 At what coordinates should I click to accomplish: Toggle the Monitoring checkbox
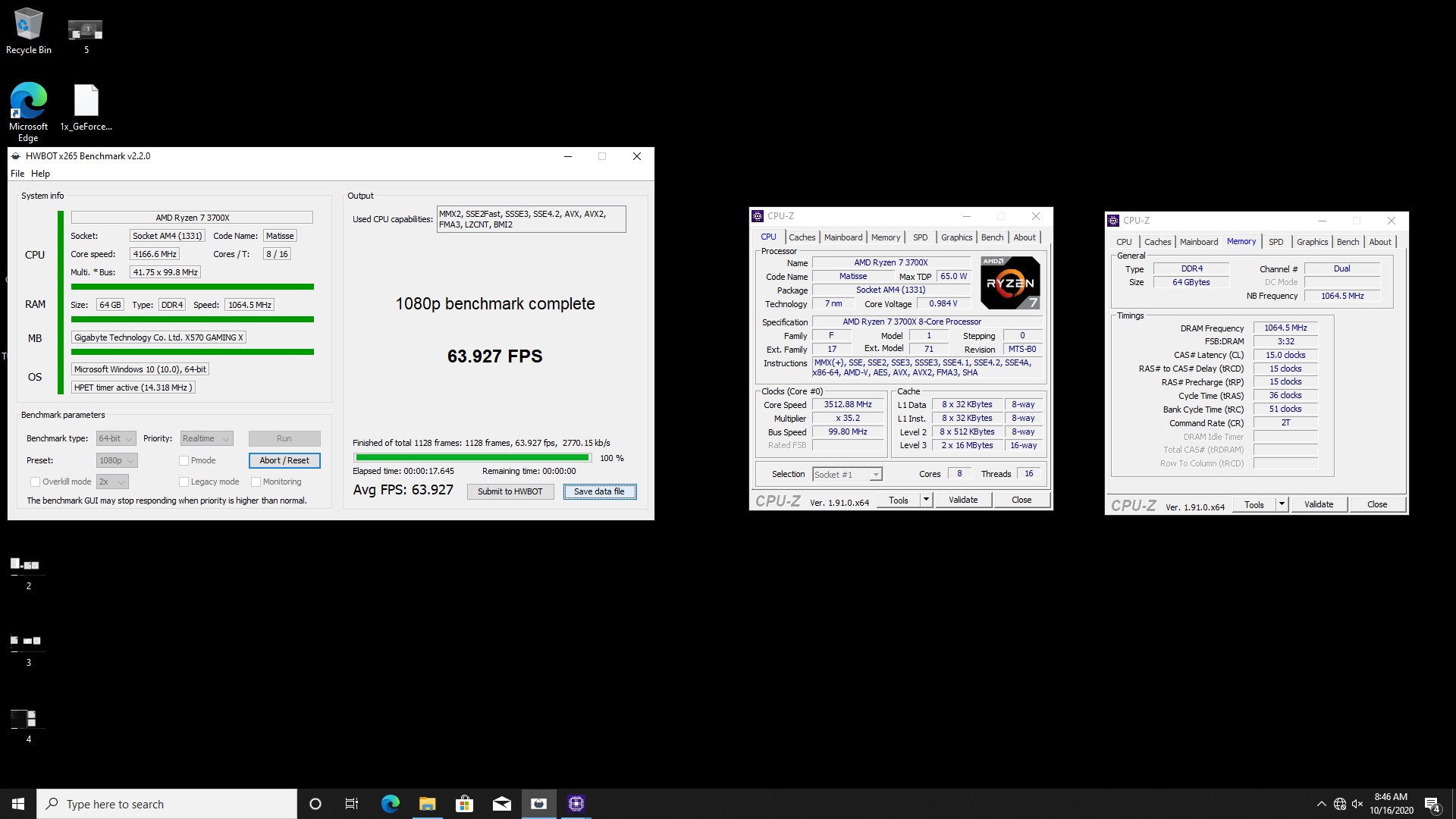point(256,482)
